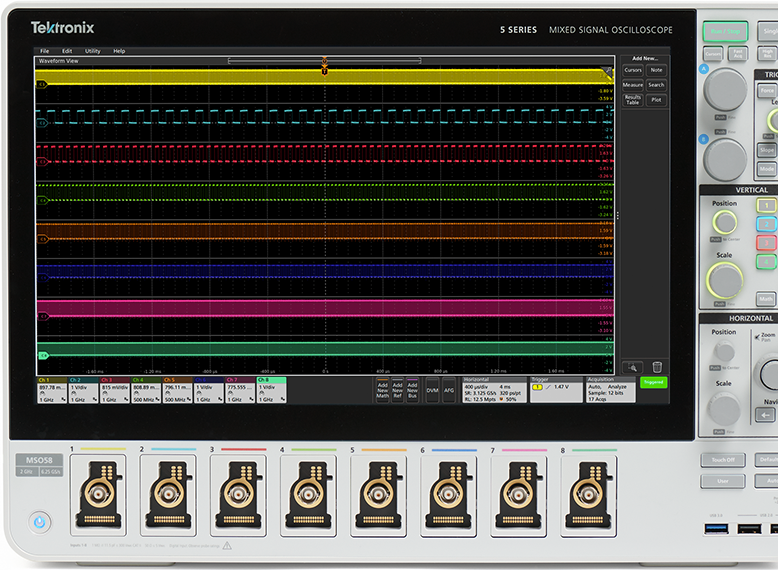Click the trigger Slope button
The width and height of the screenshot is (778, 570).
click(767, 150)
